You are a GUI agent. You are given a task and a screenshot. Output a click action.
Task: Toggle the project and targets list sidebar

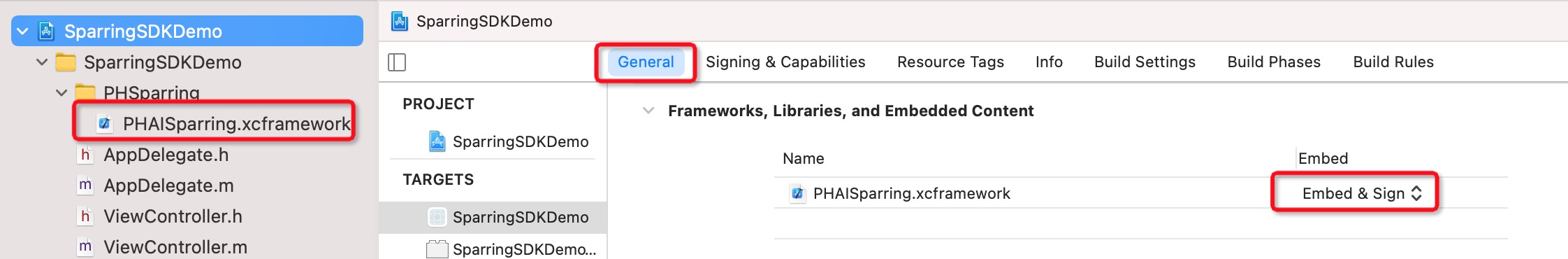397,62
